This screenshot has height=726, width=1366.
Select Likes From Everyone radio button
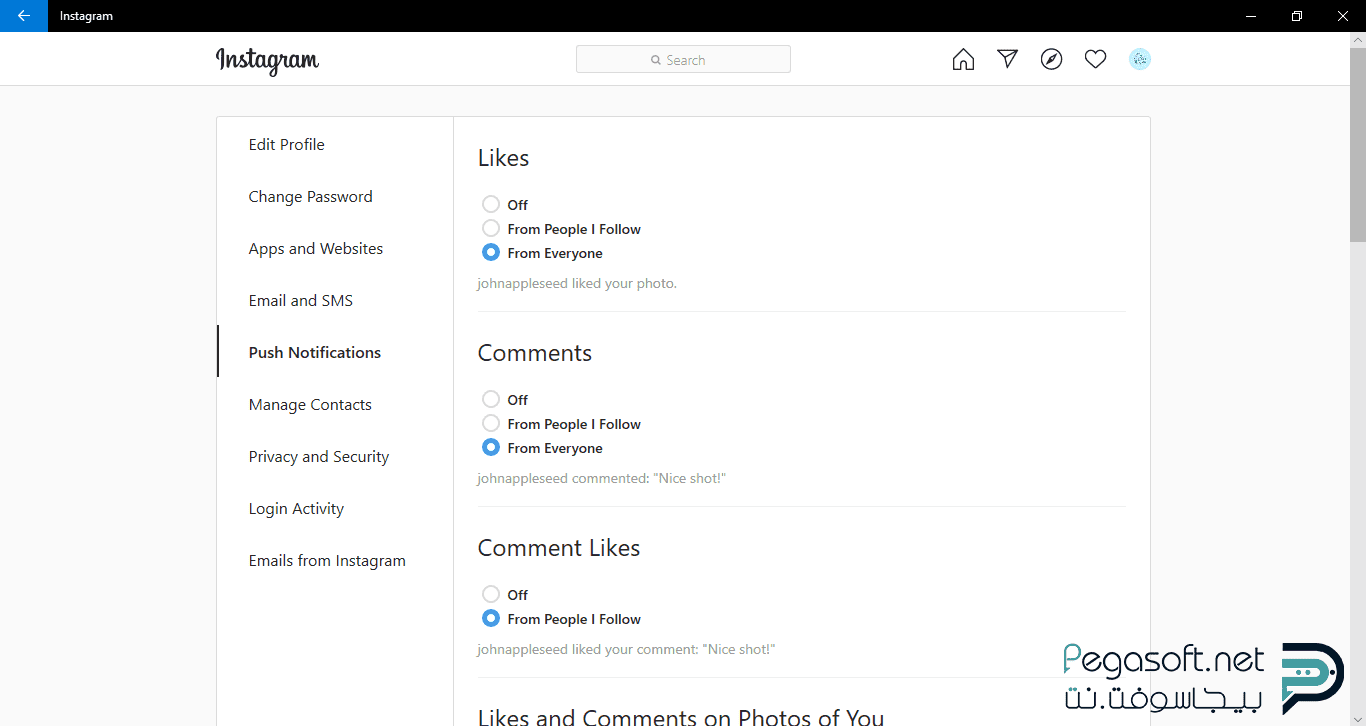pyautogui.click(x=491, y=252)
